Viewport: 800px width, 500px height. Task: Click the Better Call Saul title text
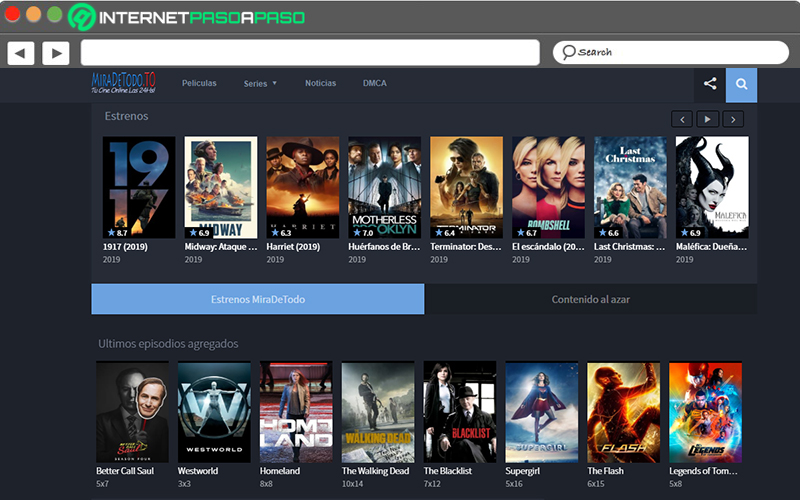coord(125,471)
